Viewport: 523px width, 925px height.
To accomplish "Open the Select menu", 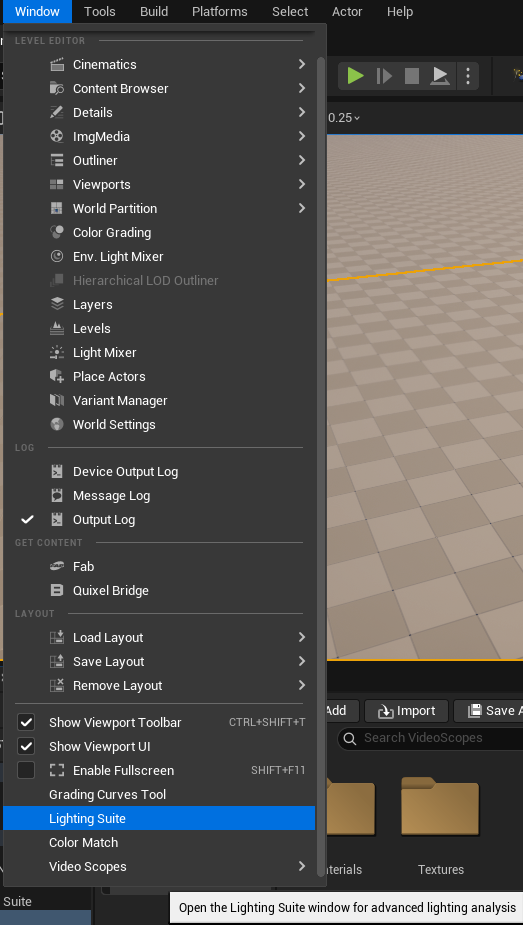I will tap(290, 12).
